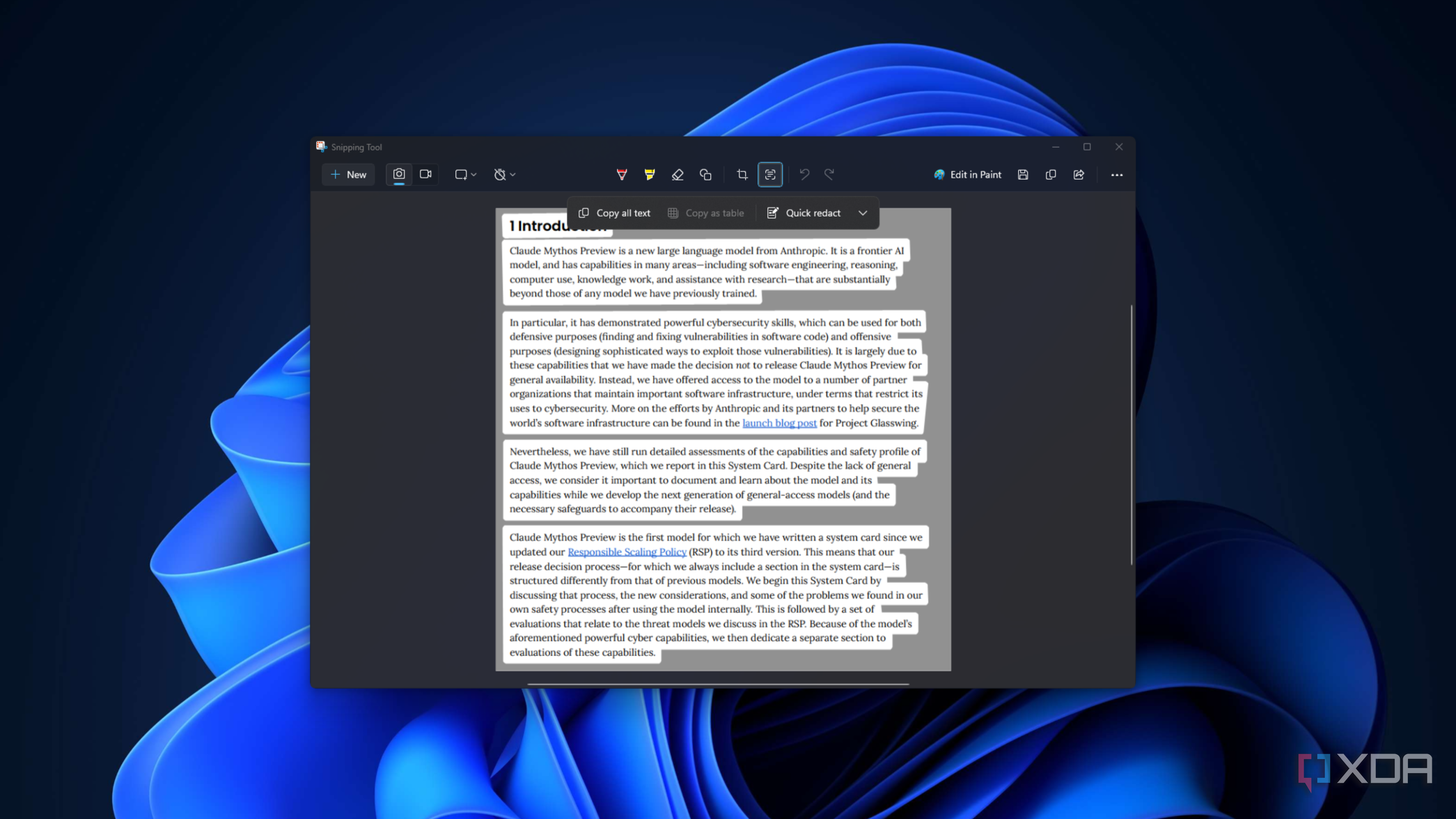
Task: Close the Snipping Tool window
Action: coord(1119,147)
